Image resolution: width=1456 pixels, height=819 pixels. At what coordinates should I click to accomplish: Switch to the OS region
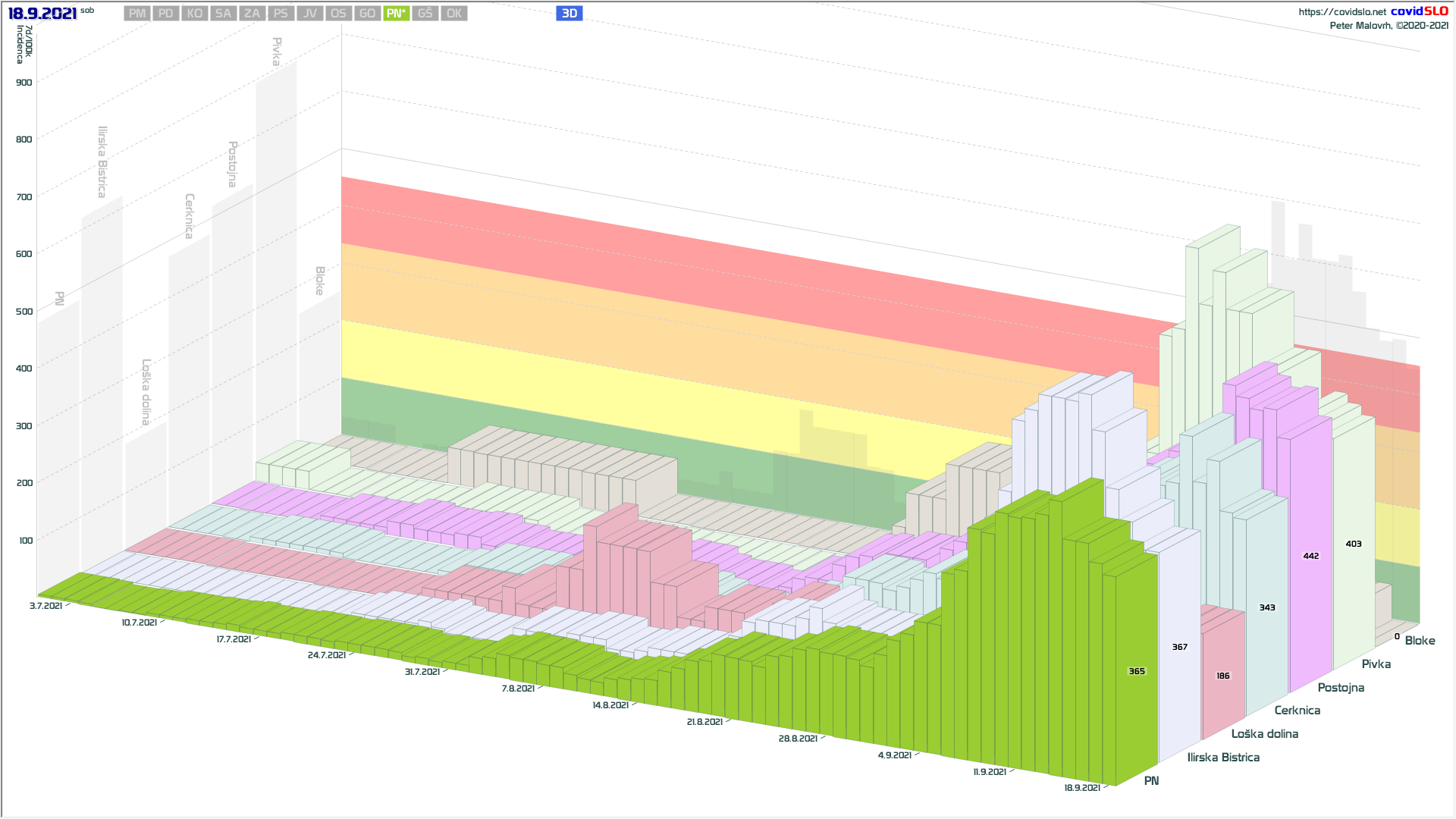point(338,14)
